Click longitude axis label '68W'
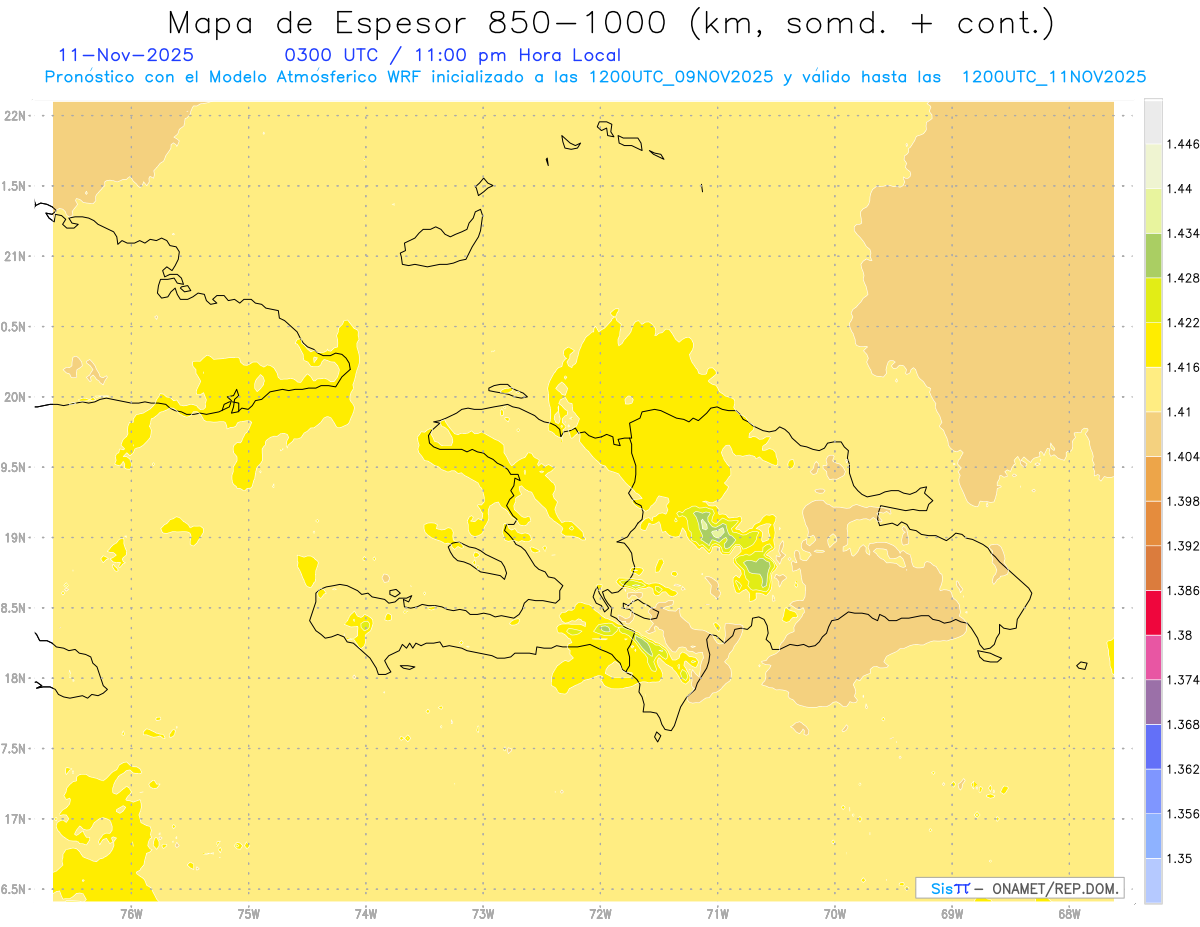 (x=1069, y=913)
